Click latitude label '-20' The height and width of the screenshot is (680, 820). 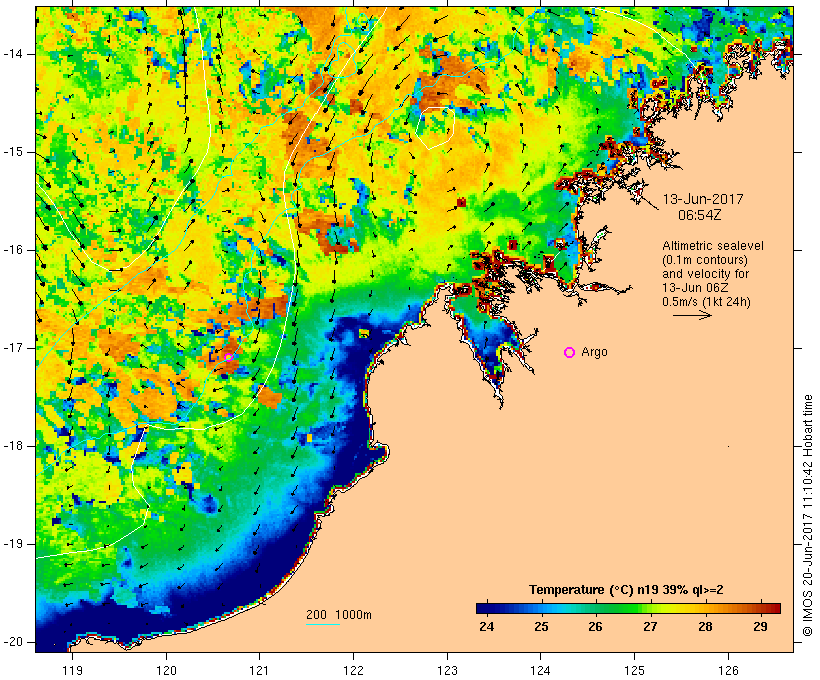(x=13, y=642)
